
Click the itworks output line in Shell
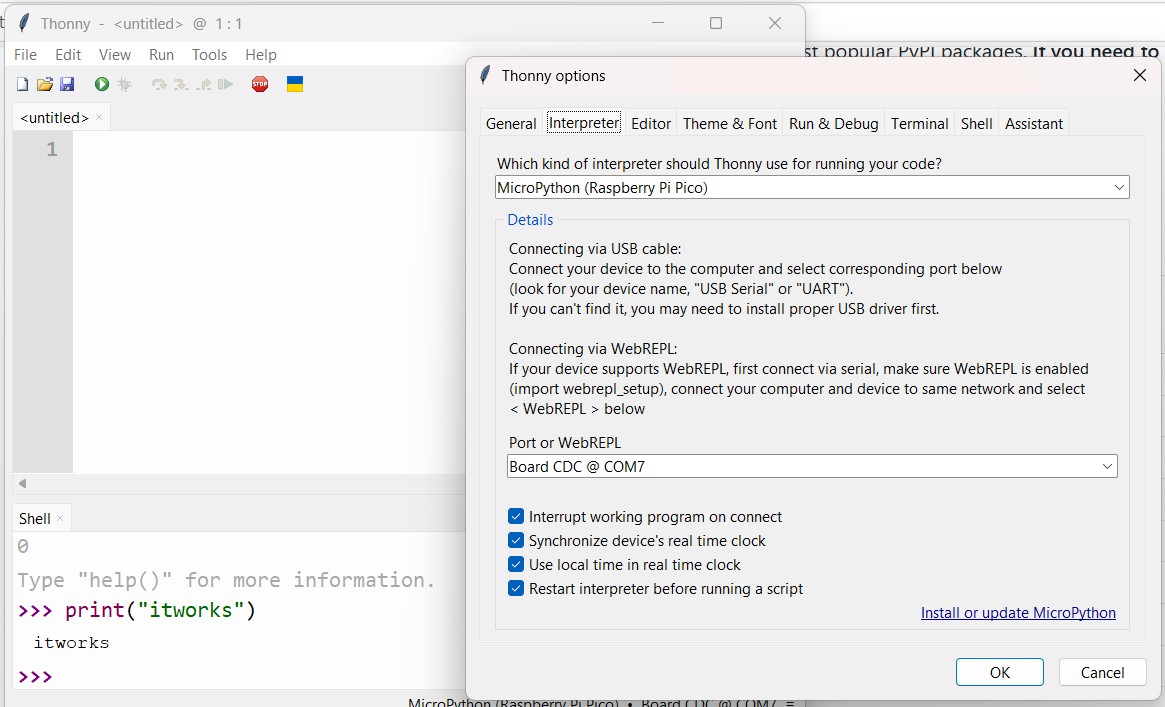click(x=71, y=643)
